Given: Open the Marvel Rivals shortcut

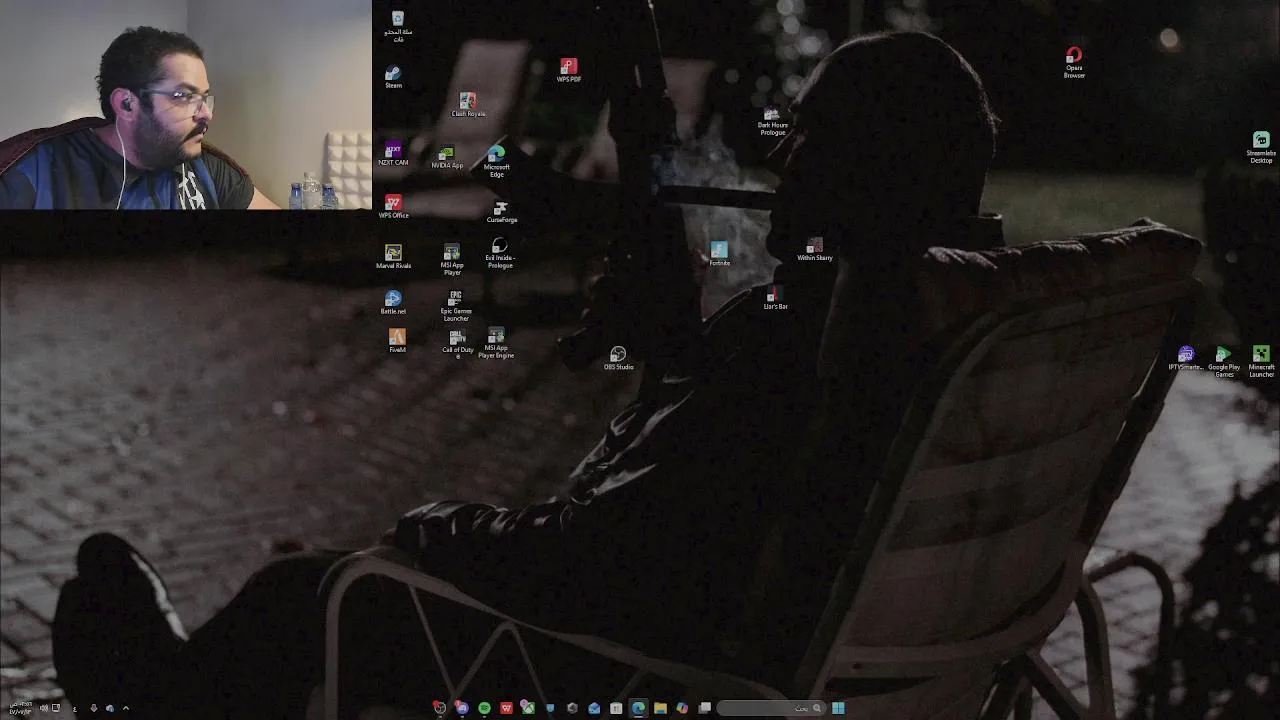Looking at the screenshot, I should tap(393, 257).
